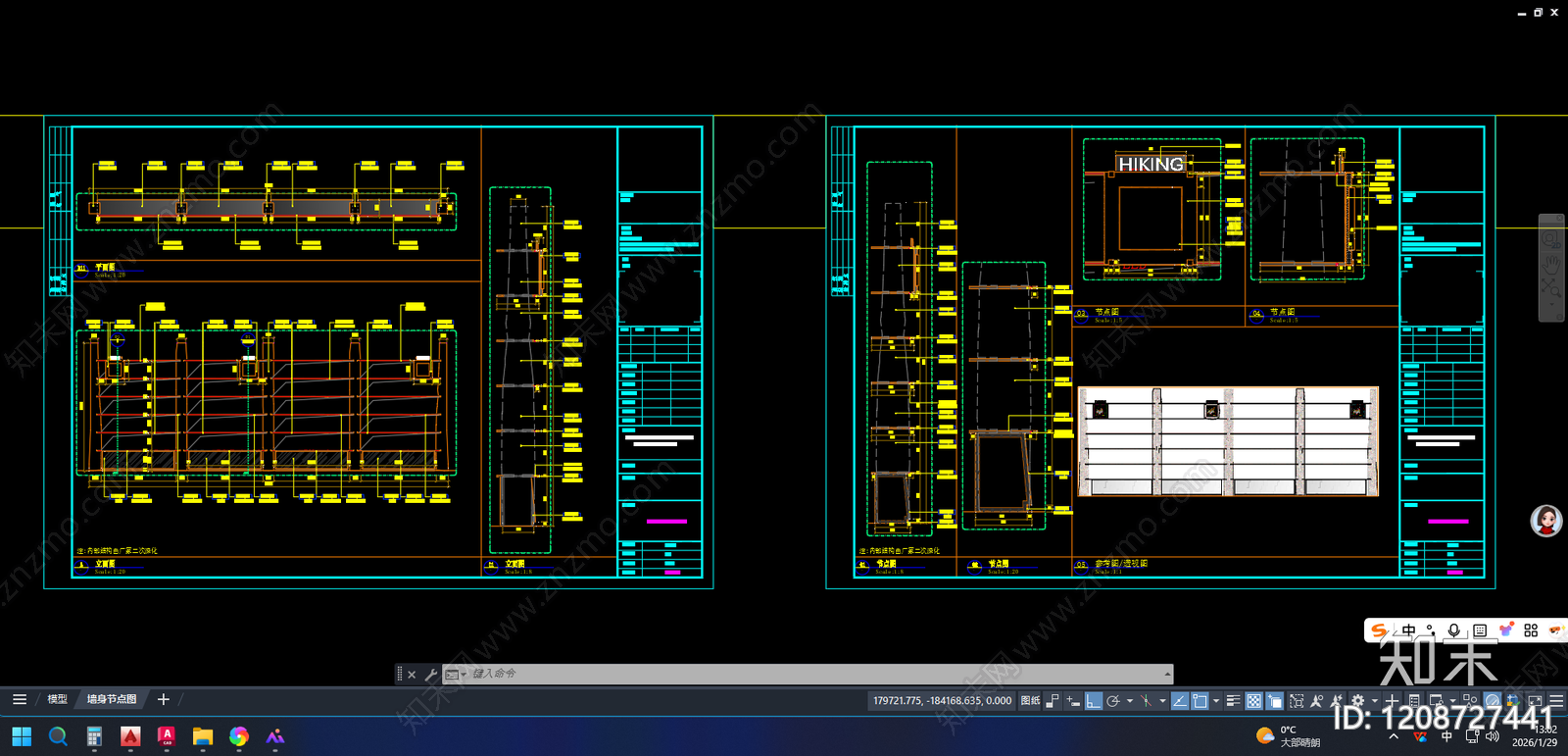Toggle 图纸 paper space button
Viewport: 1568px width, 756px height.
point(1030,700)
